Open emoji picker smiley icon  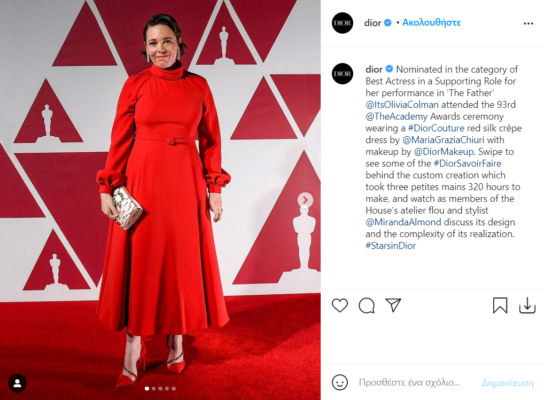tap(340, 382)
